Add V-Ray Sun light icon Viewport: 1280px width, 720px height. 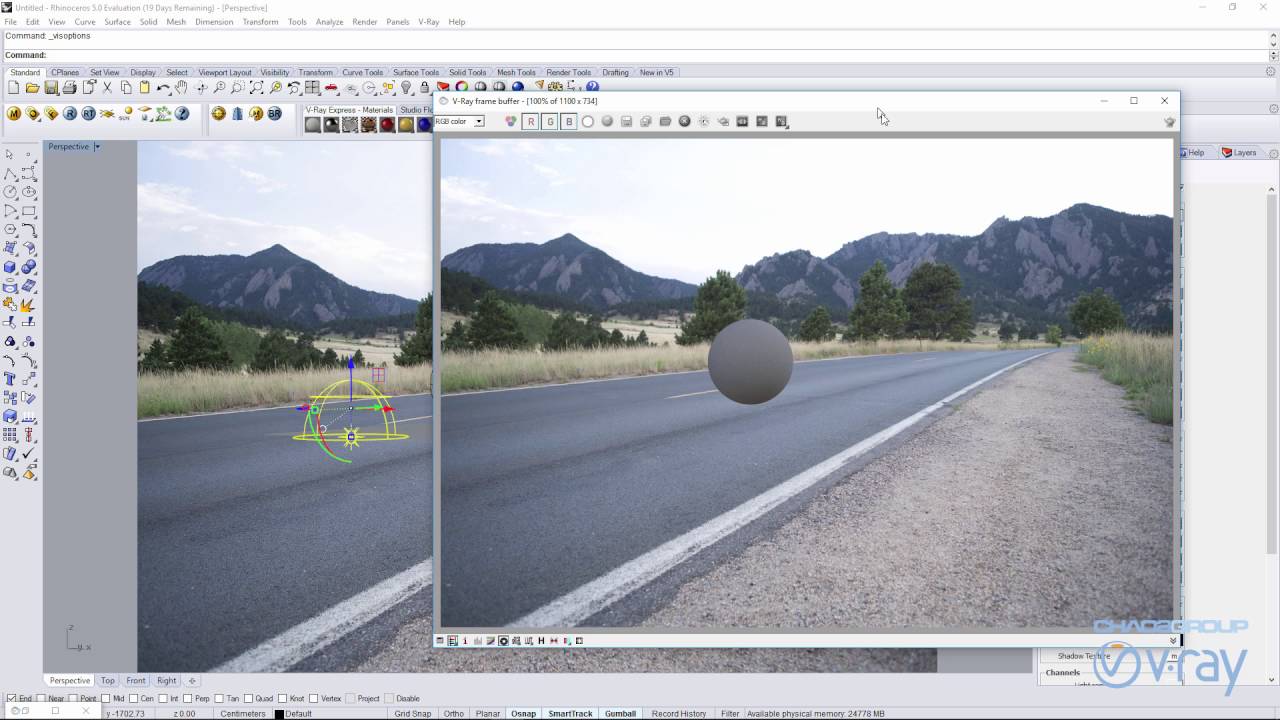click(x=126, y=114)
